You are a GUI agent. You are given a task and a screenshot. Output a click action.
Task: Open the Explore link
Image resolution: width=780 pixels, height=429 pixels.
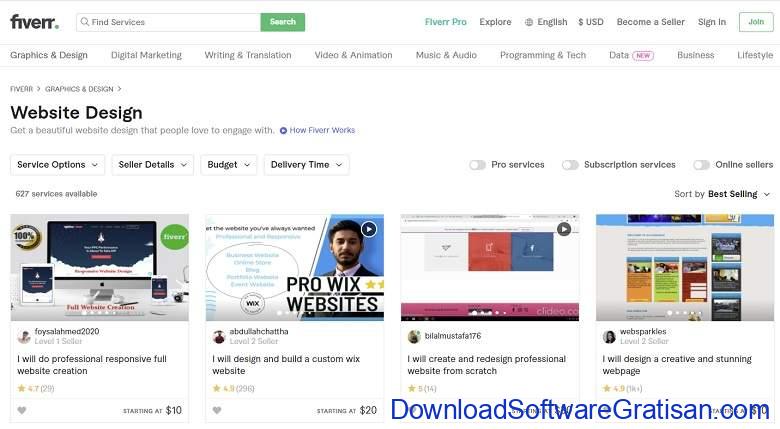click(x=495, y=22)
